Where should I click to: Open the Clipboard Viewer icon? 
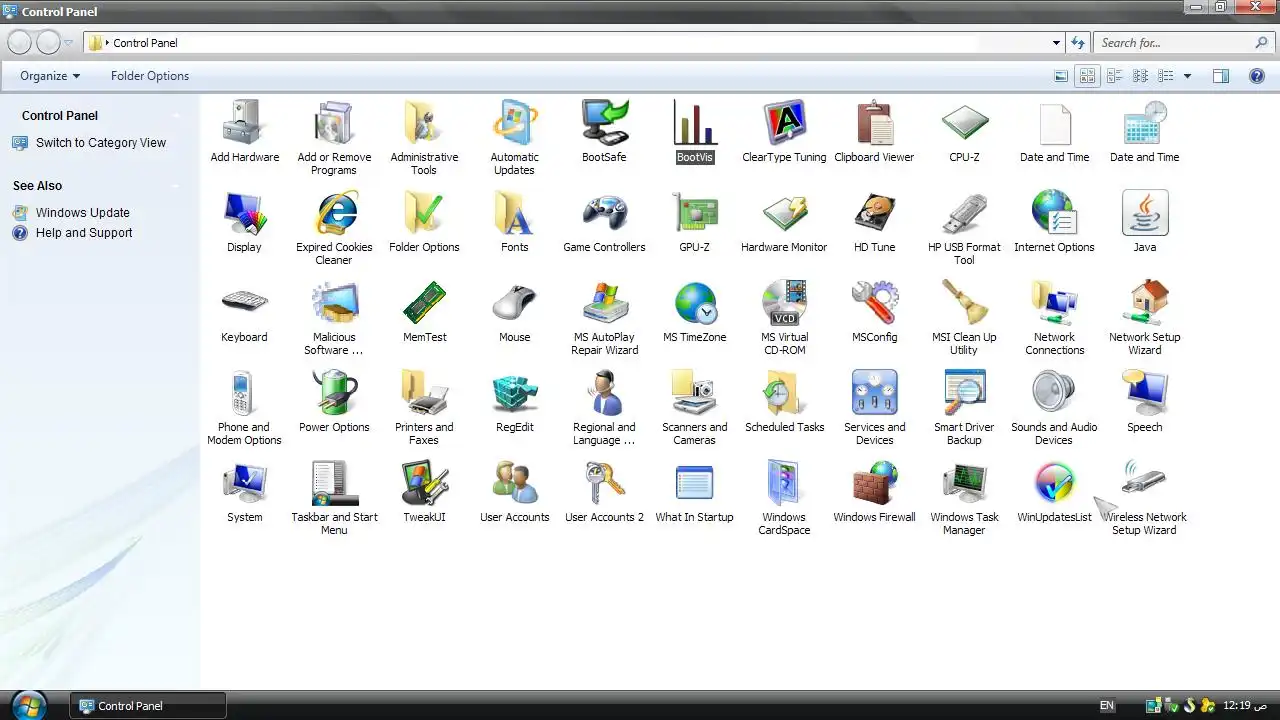pos(874,132)
